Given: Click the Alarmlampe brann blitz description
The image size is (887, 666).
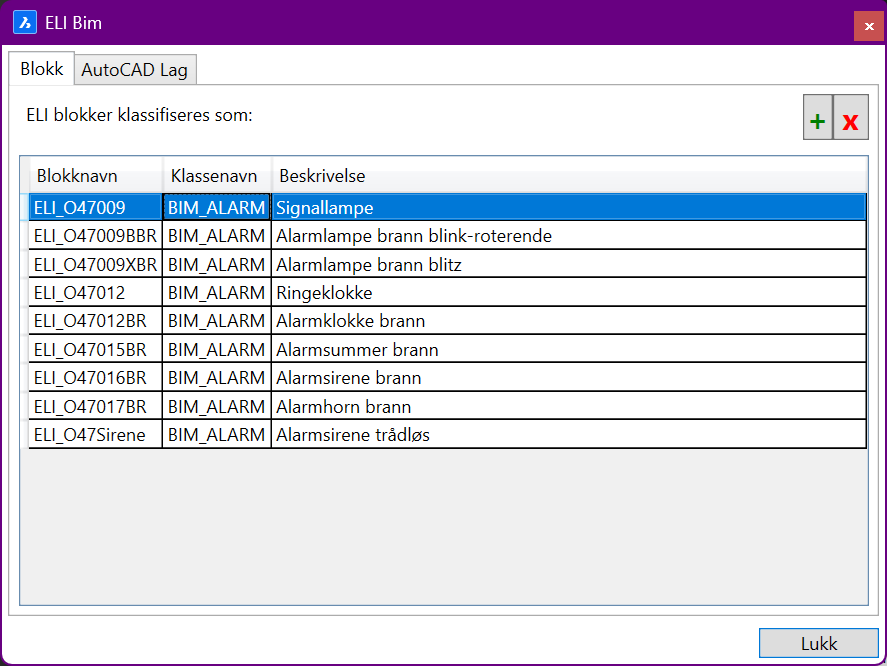Looking at the screenshot, I should click(369, 265).
